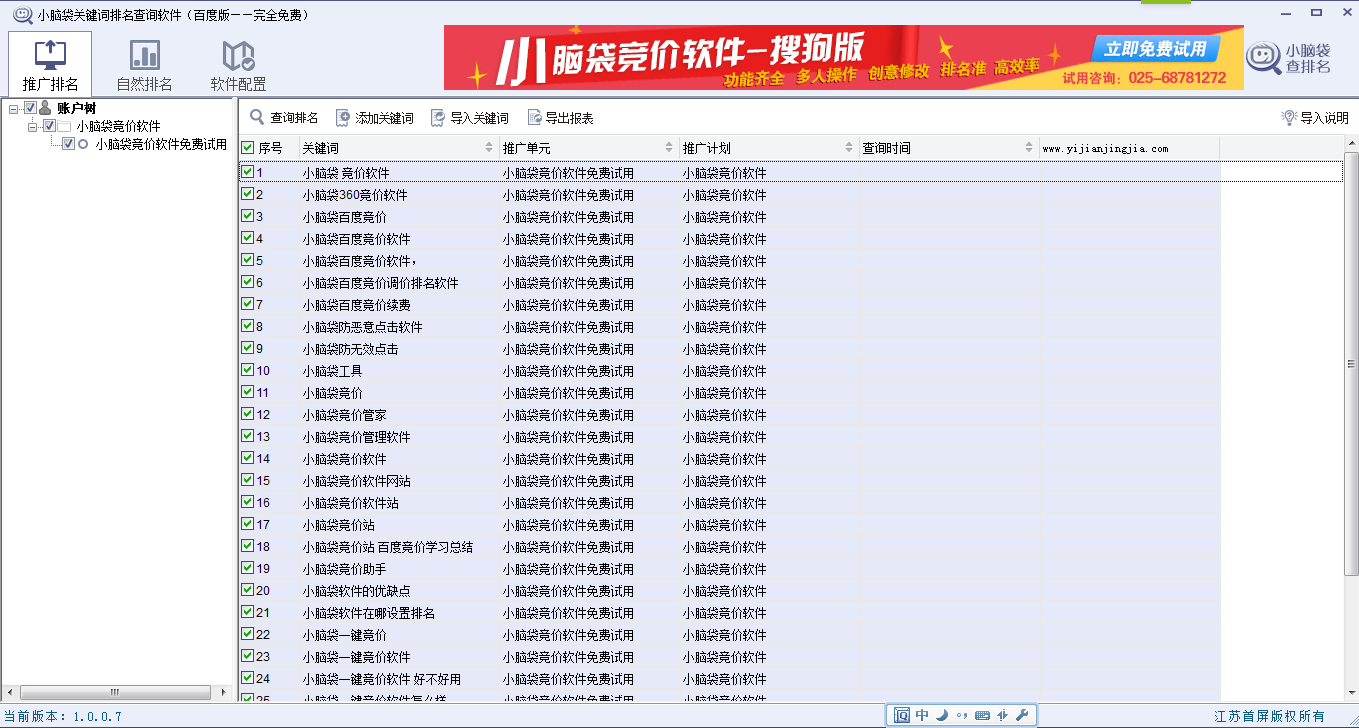This screenshot has height=728, width=1359.
Task: Select keyword 小脑袋竞价软件网站
Action: coord(357,481)
